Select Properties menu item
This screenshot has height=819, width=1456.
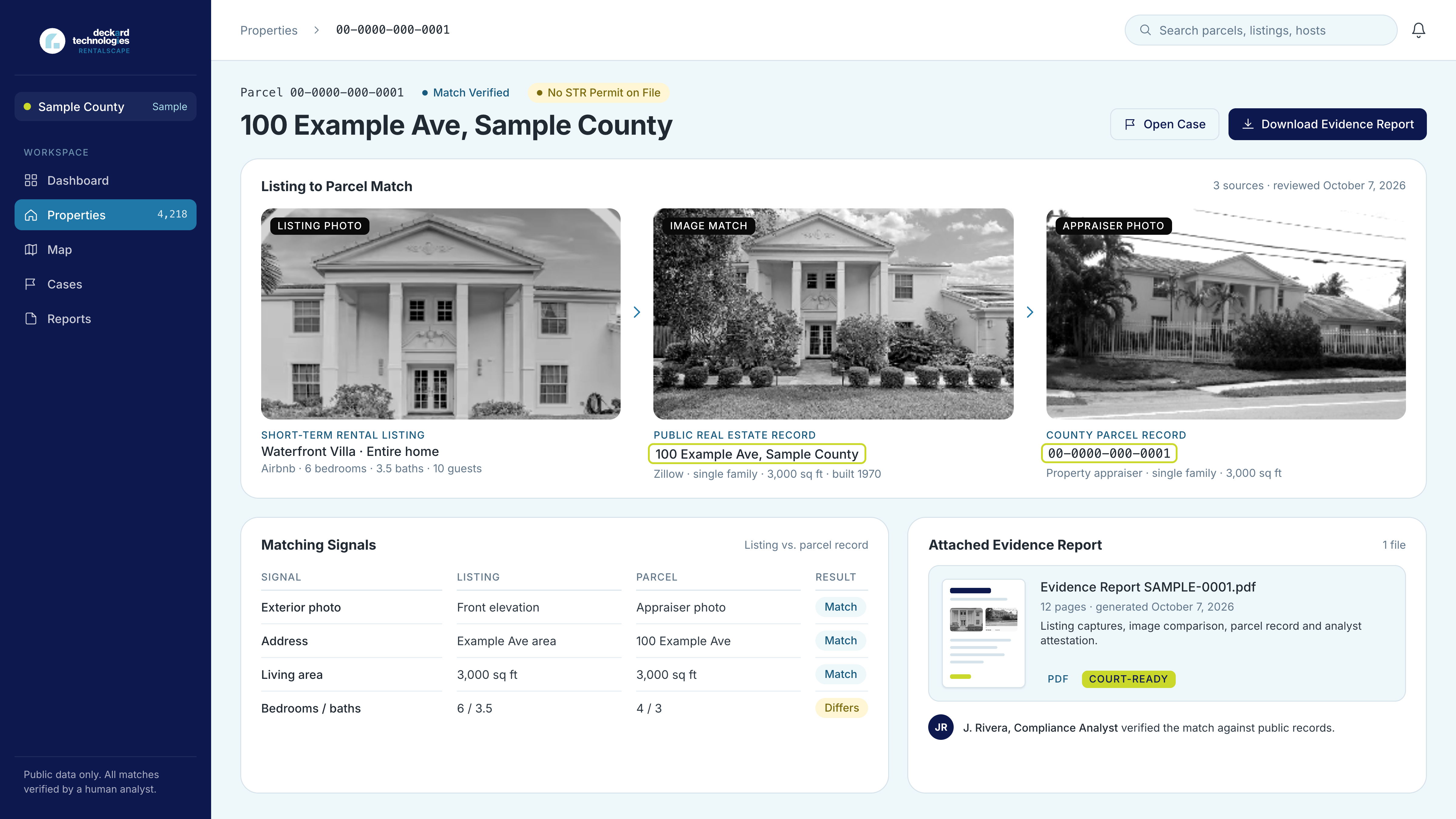pos(105,215)
